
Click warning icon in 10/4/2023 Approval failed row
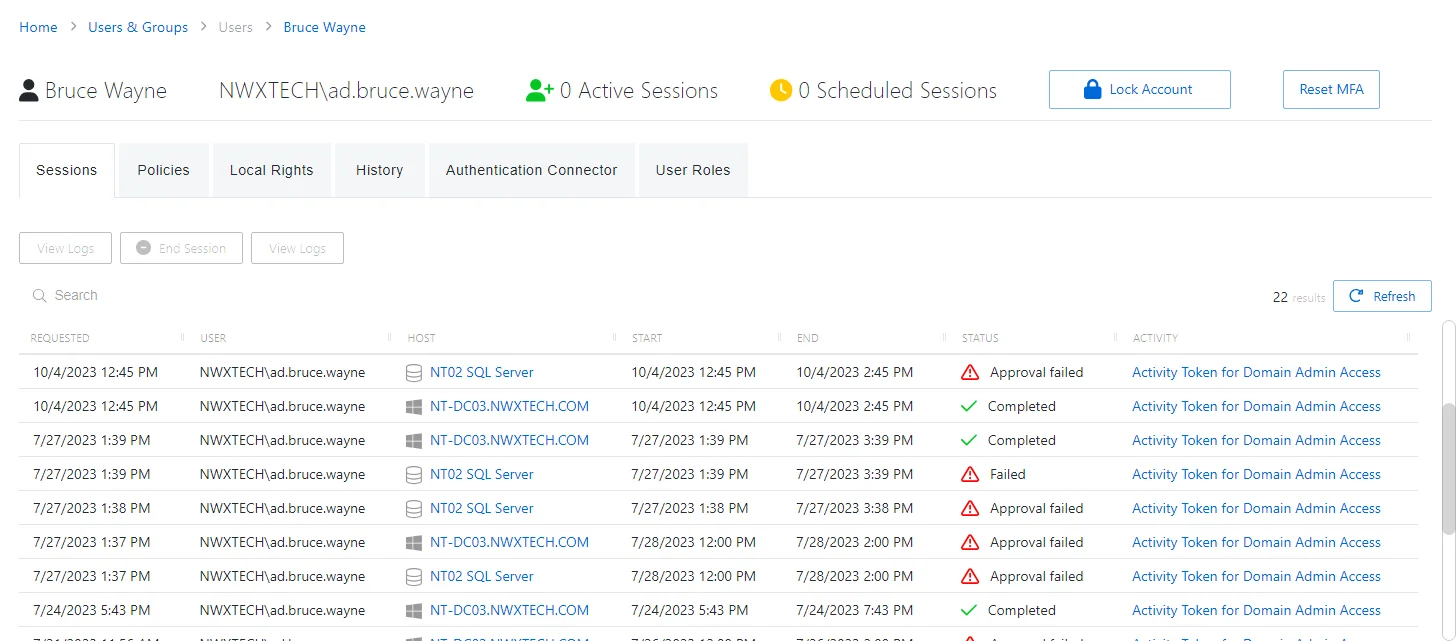tap(969, 372)
